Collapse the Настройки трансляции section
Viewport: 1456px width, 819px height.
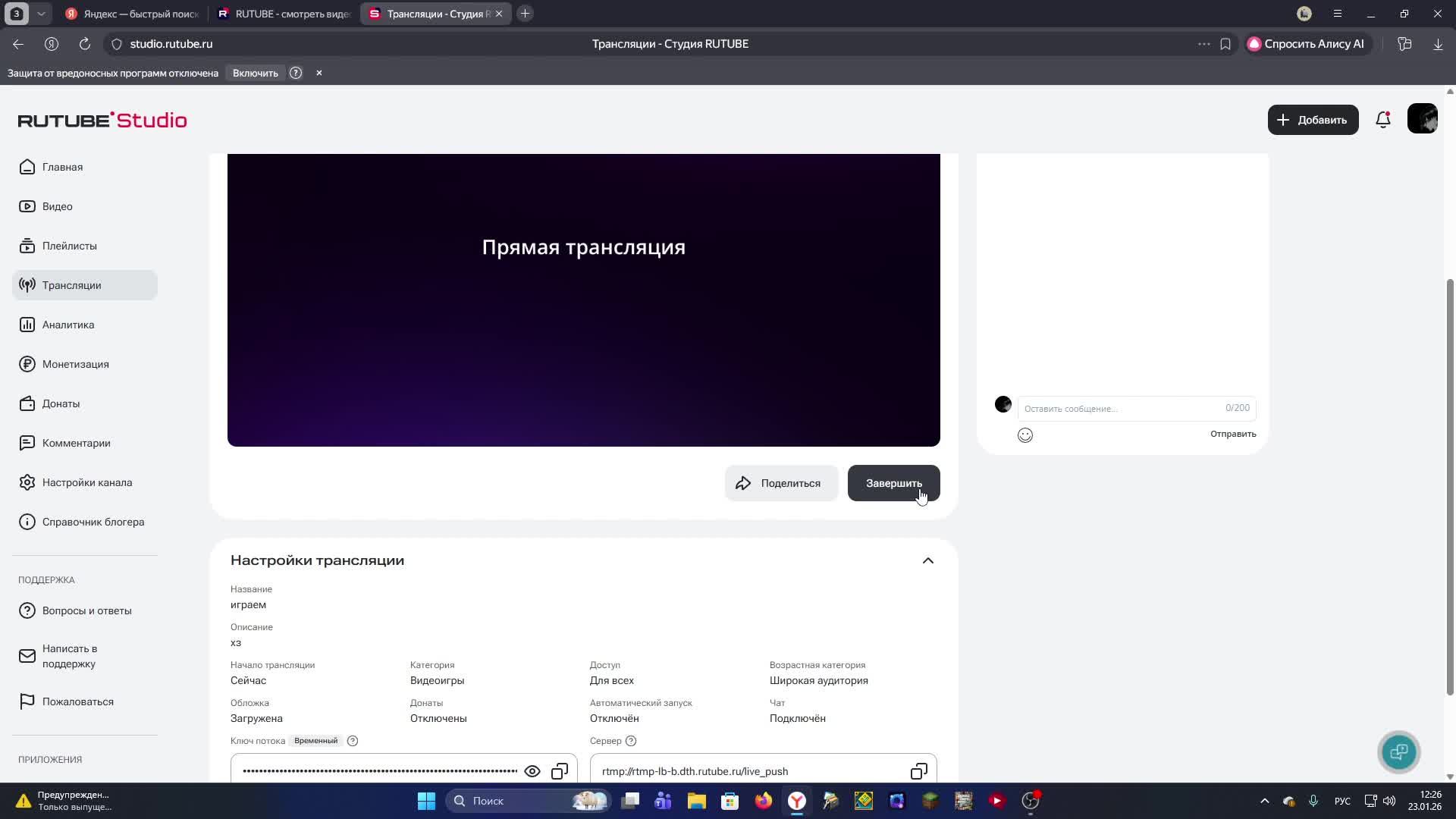coord(927,560)
